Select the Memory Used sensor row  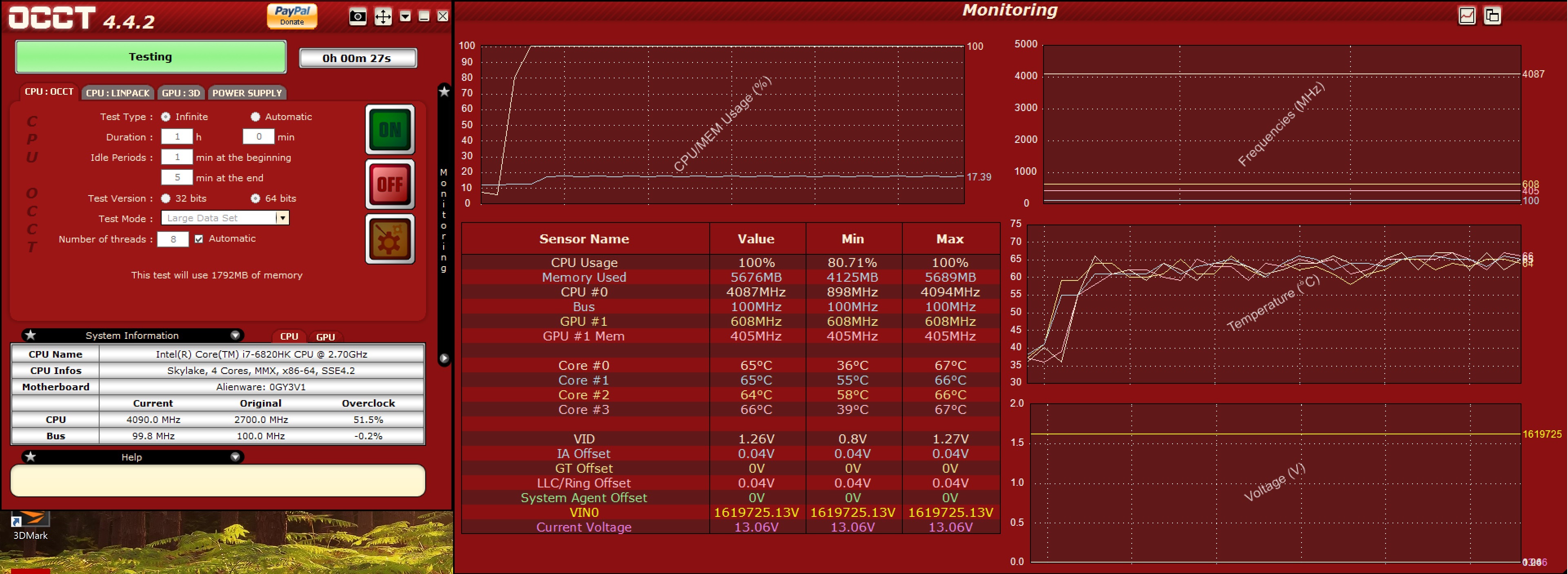tap(731, 277)
